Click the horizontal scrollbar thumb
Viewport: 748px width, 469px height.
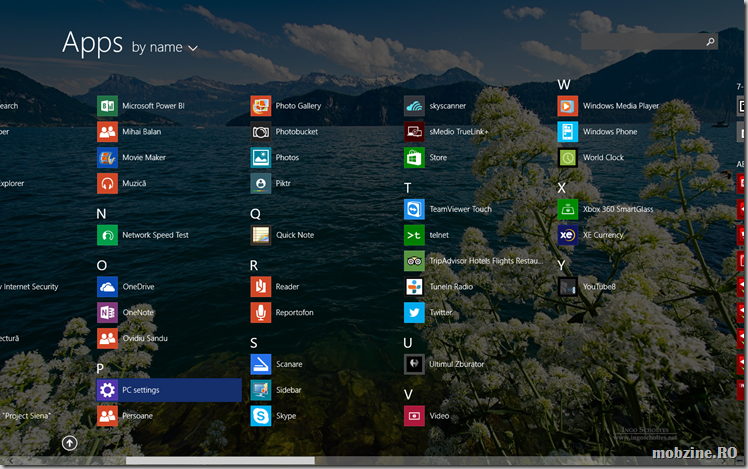point(220,461)
